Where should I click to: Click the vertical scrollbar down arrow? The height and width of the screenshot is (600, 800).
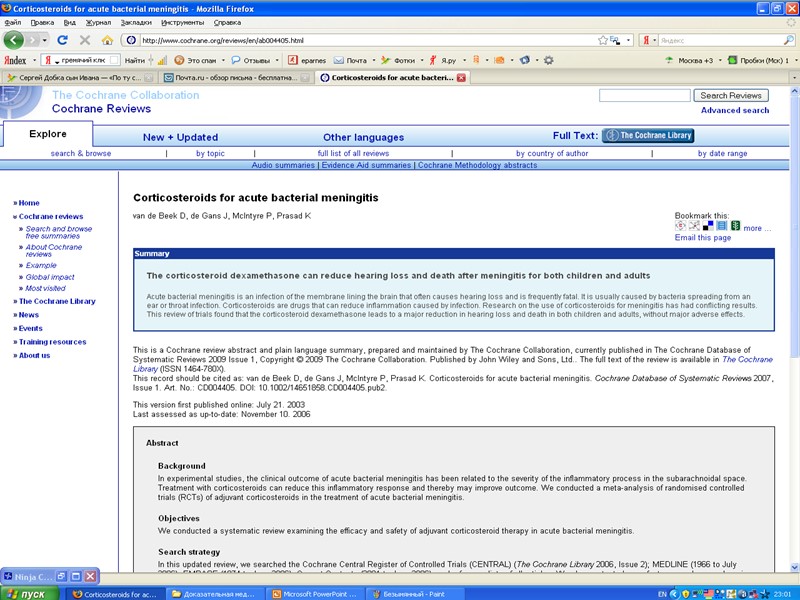click(x=794, y=567)
